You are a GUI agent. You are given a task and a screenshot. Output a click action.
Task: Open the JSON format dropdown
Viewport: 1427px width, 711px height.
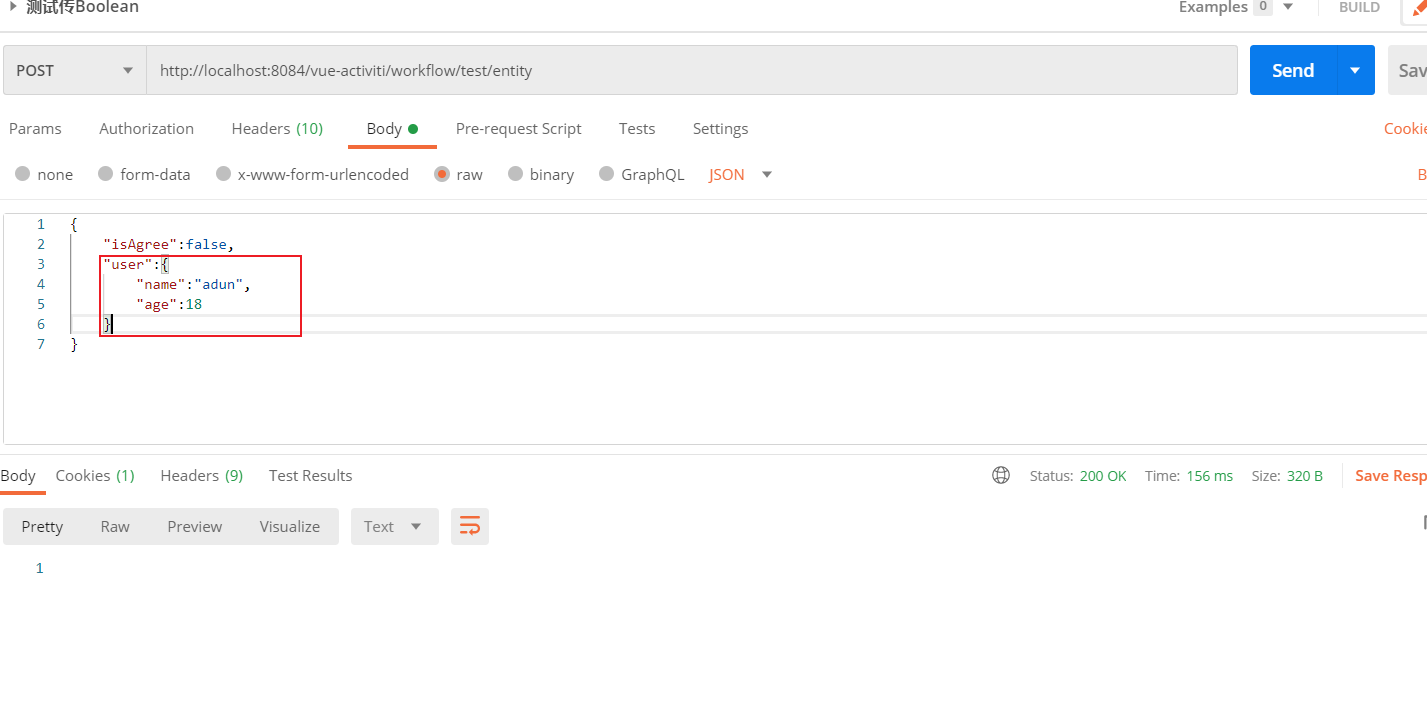tap(741, 174)
